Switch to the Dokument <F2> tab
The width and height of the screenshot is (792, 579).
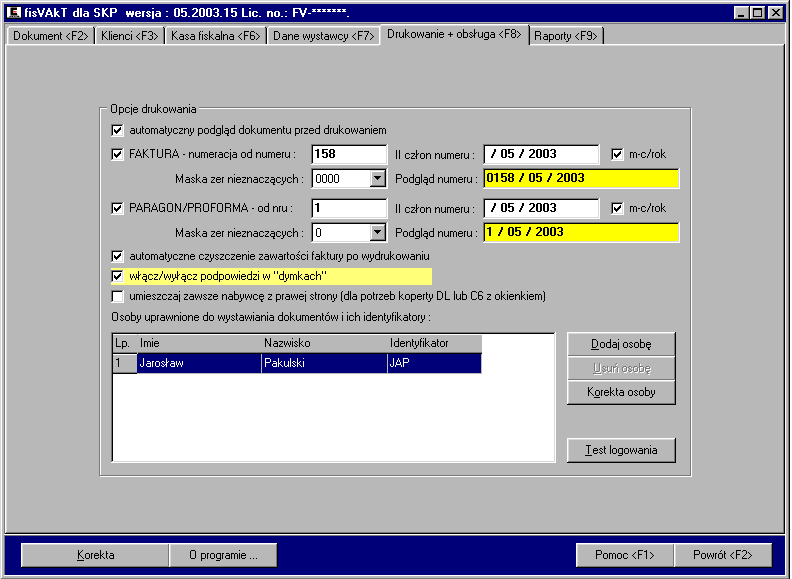click(x=50, y=36)
